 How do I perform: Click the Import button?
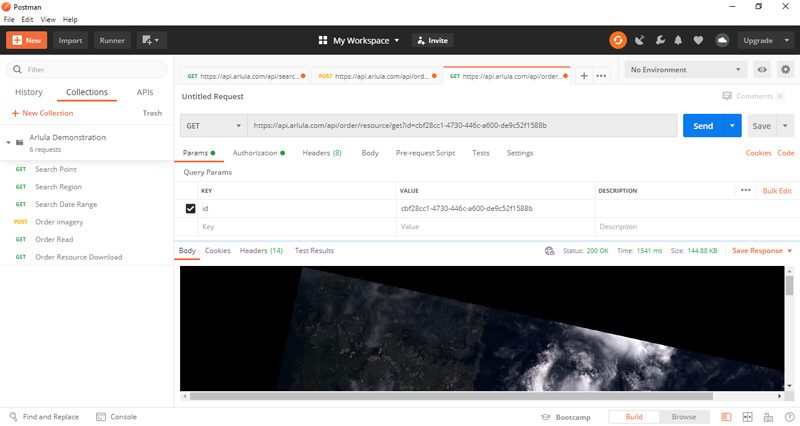pos(70,40)
